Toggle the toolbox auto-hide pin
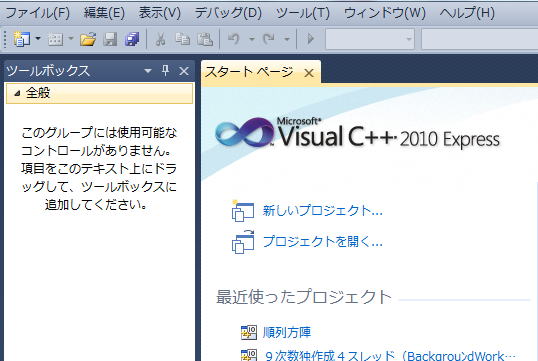Screen dimensions: 538x361 pos(166,71)
